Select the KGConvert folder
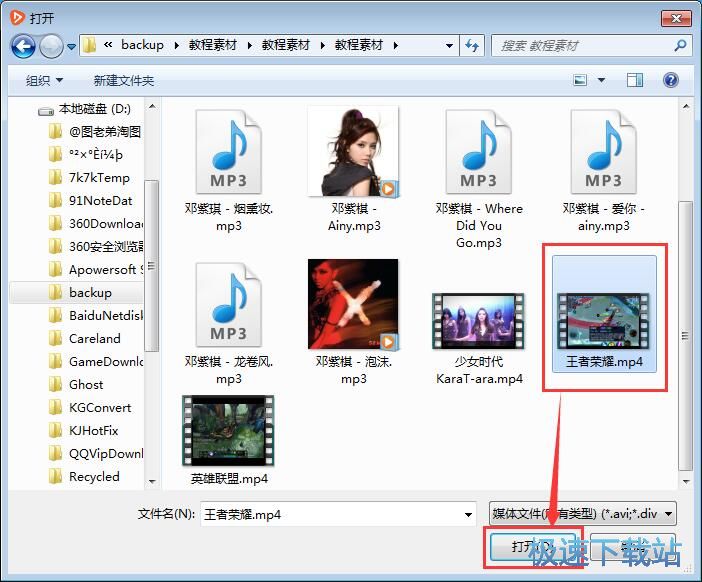 [x=90, y=408]
